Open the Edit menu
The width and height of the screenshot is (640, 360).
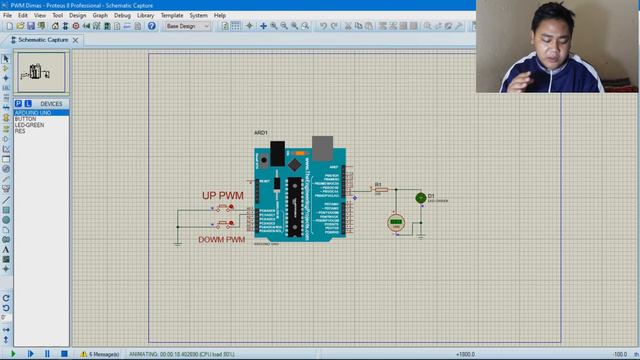[x=23, y=16]
